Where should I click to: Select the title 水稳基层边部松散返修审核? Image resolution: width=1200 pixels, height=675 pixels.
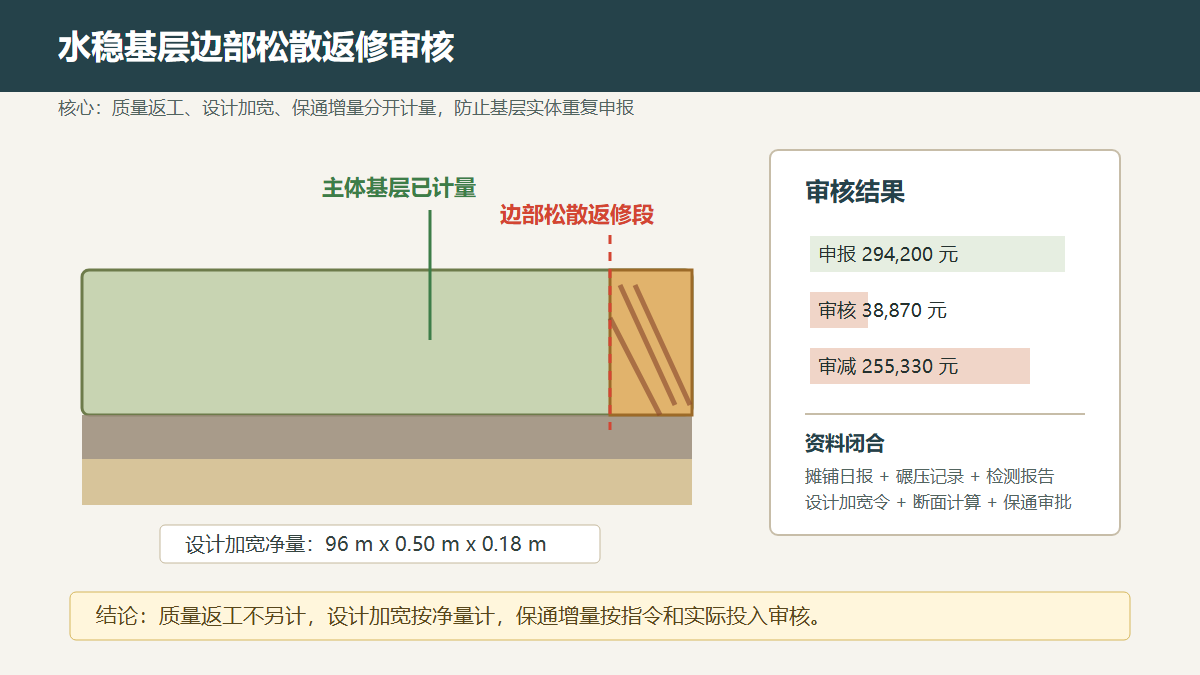coord(256,47)
